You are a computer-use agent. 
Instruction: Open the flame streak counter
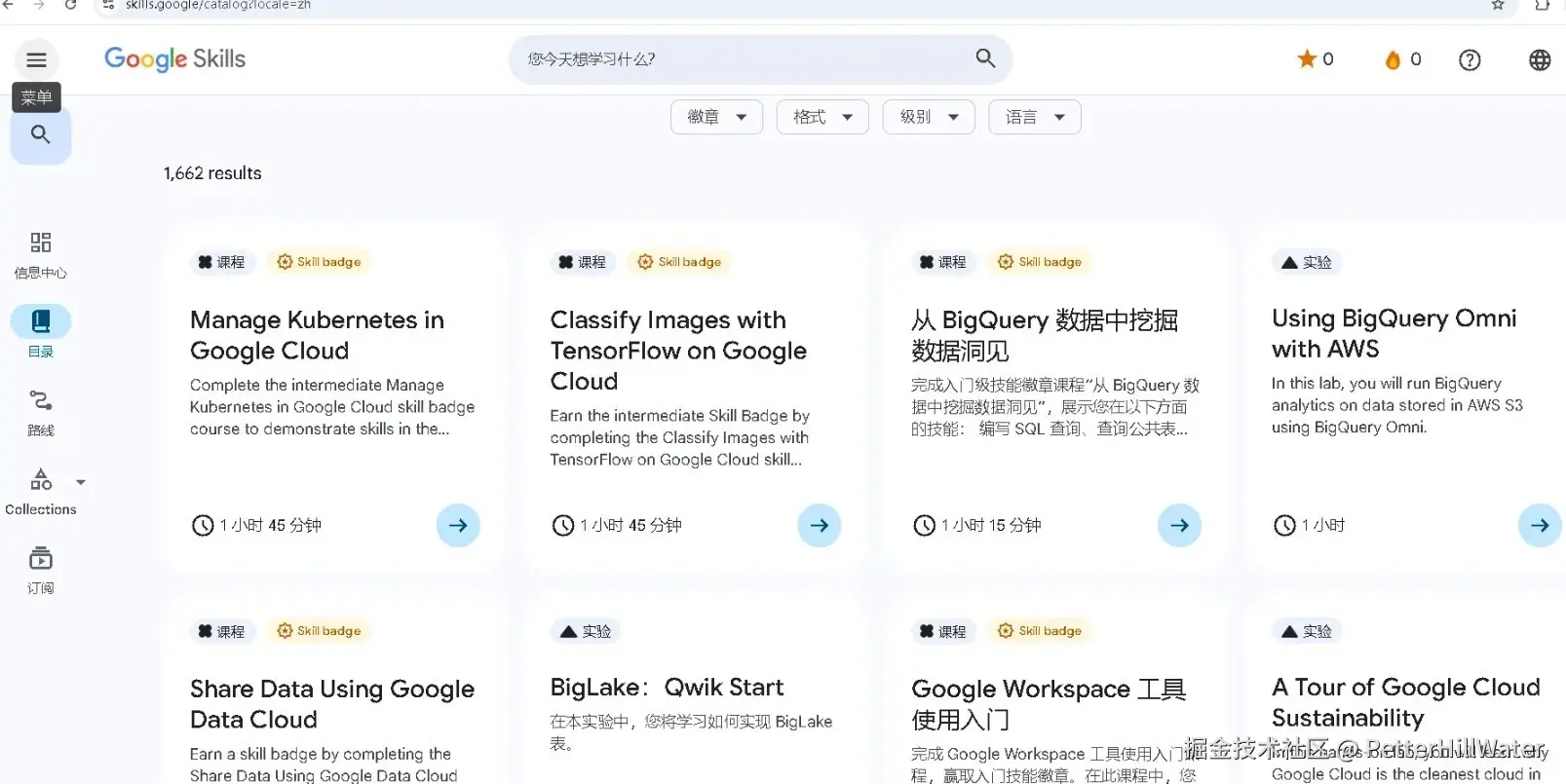1403,59
